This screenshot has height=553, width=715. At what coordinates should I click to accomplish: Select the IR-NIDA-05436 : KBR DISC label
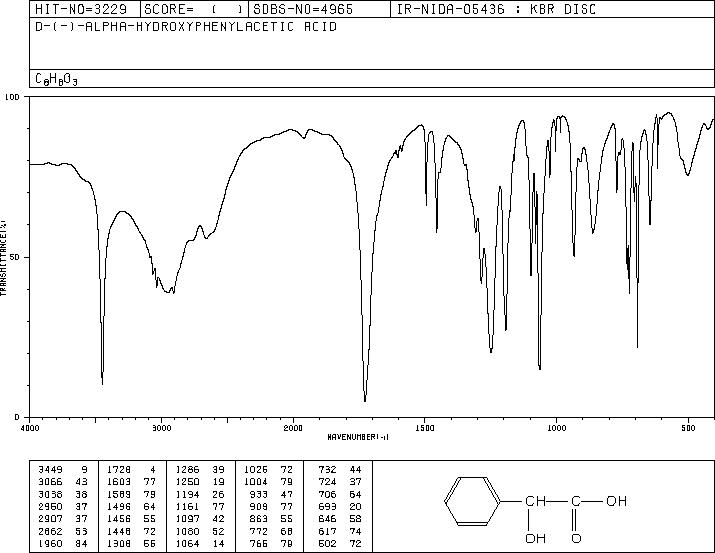pos(496,9)
